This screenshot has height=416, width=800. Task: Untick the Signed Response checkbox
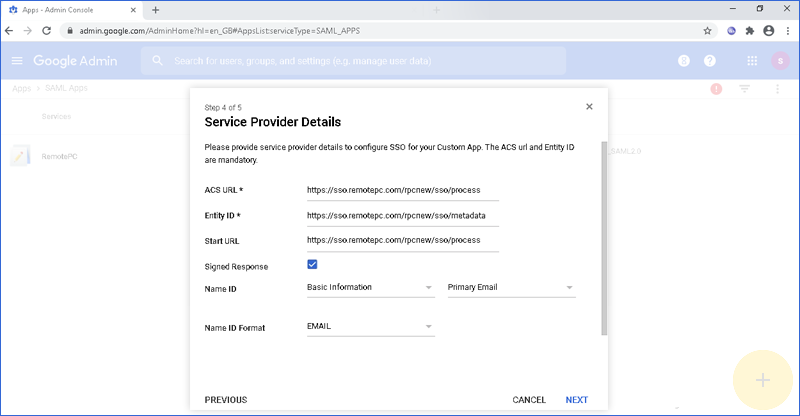[x=313, y=264]
